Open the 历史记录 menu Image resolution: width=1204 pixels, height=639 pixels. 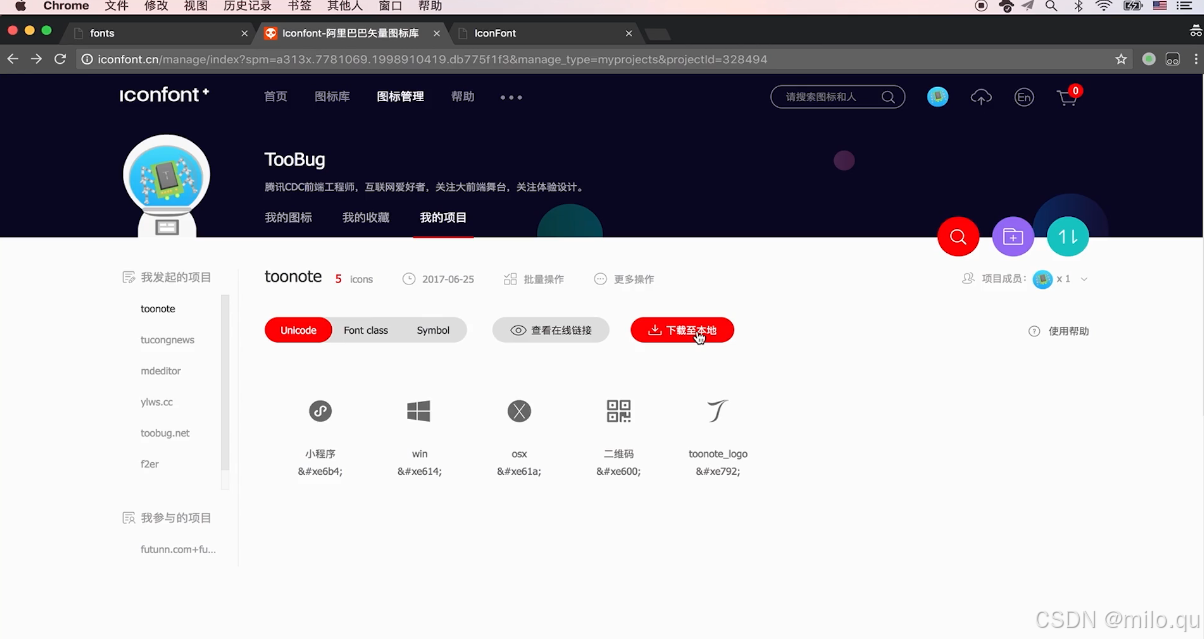[x=247, y=6]
